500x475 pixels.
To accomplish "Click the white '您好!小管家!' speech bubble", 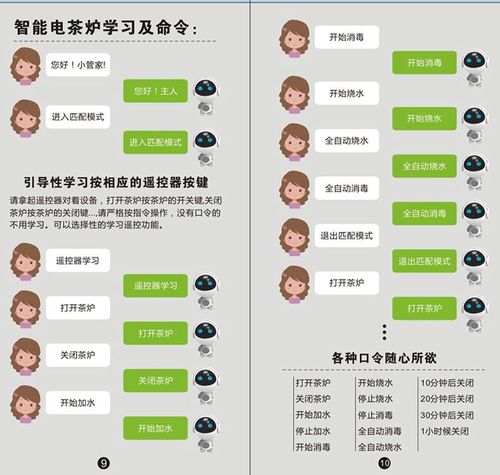I will (78, 65).
